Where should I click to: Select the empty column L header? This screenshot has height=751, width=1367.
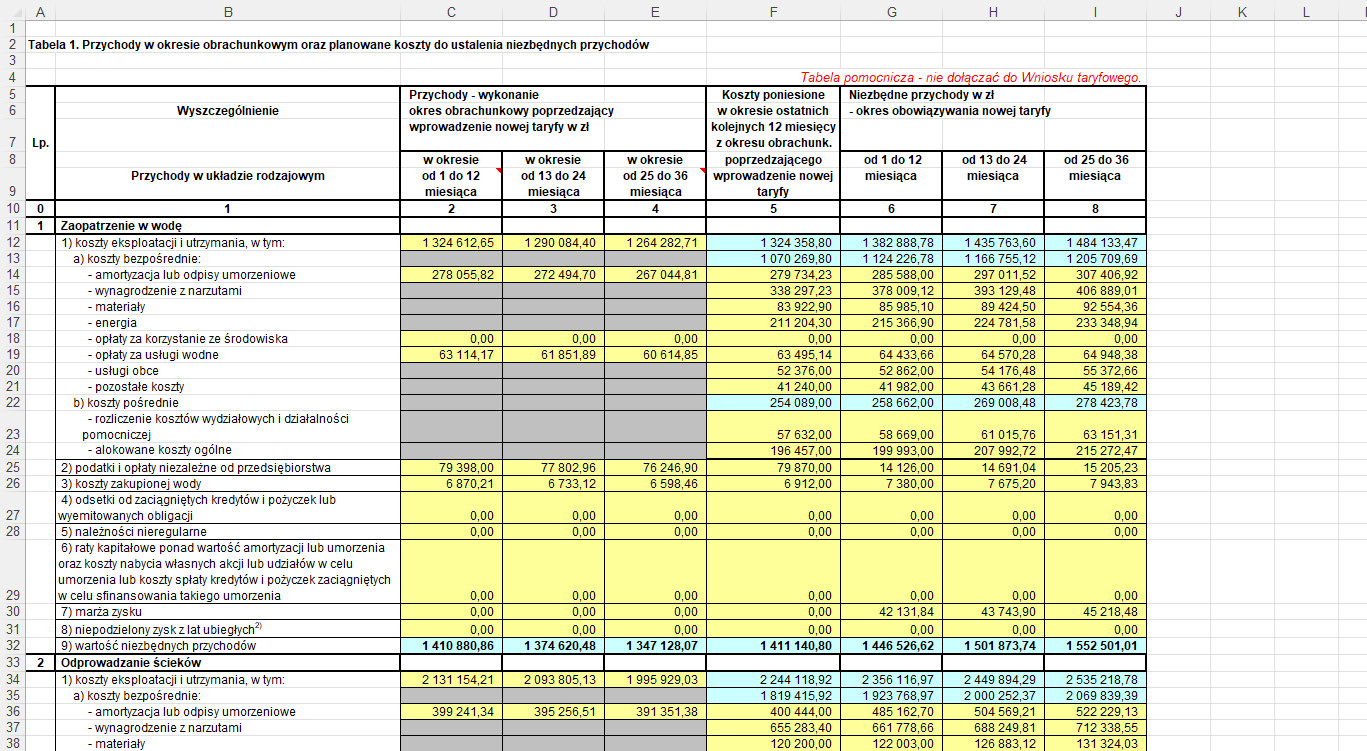coord(1306,12)
